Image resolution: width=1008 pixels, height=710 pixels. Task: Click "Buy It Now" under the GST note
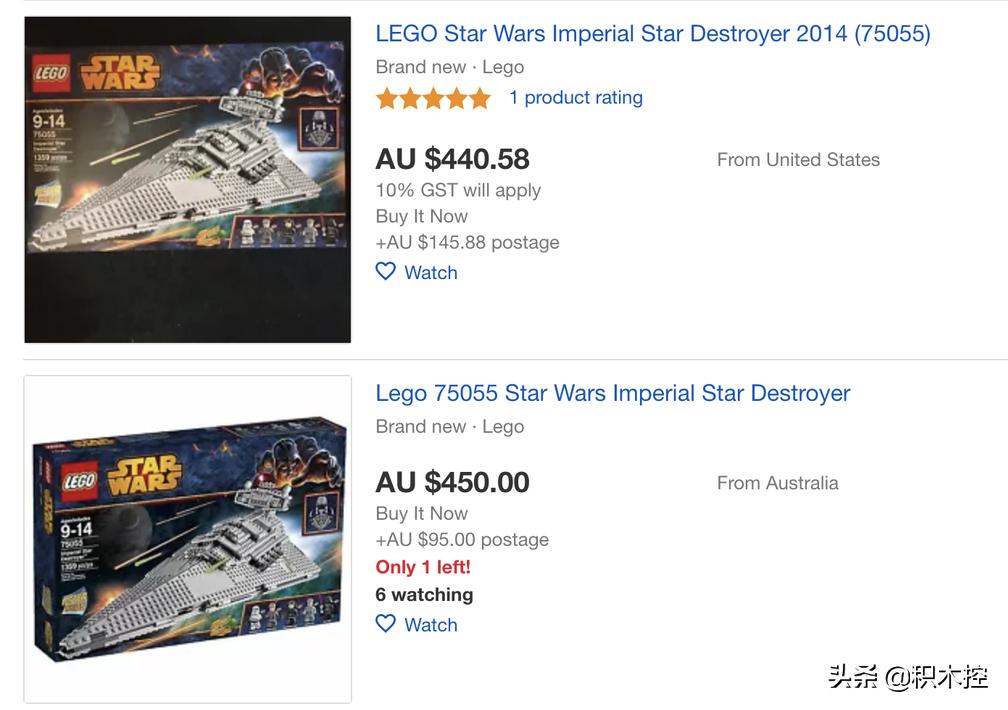421,216
